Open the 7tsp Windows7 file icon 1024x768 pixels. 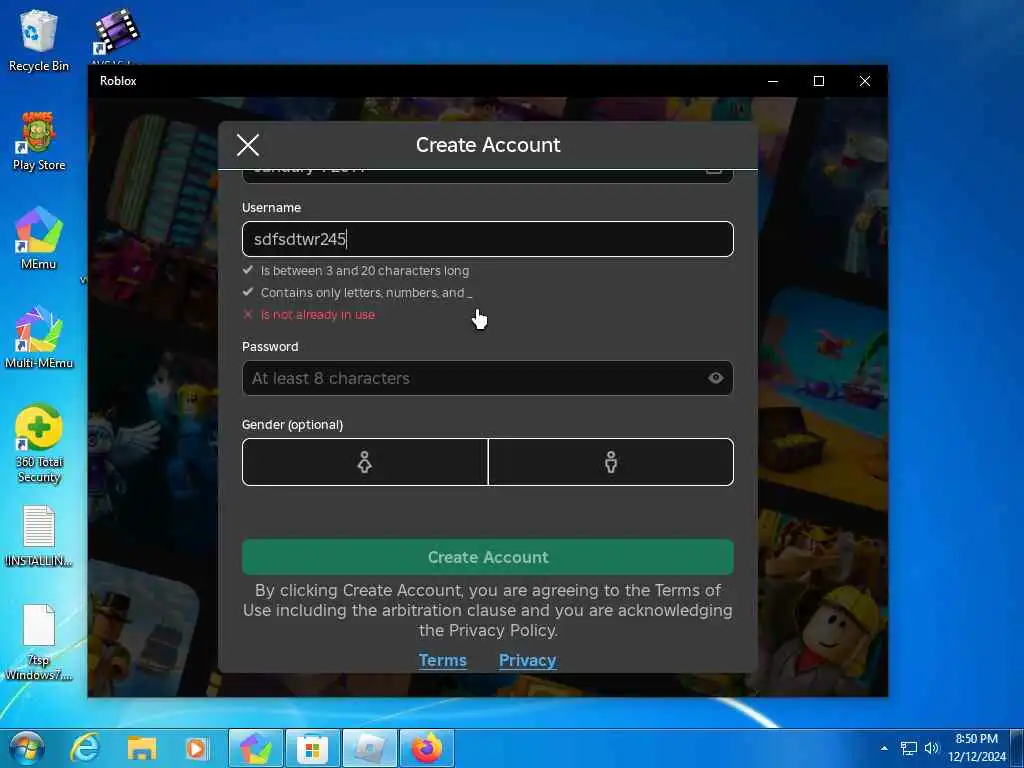pyautogui.click(x=39, y=643)
